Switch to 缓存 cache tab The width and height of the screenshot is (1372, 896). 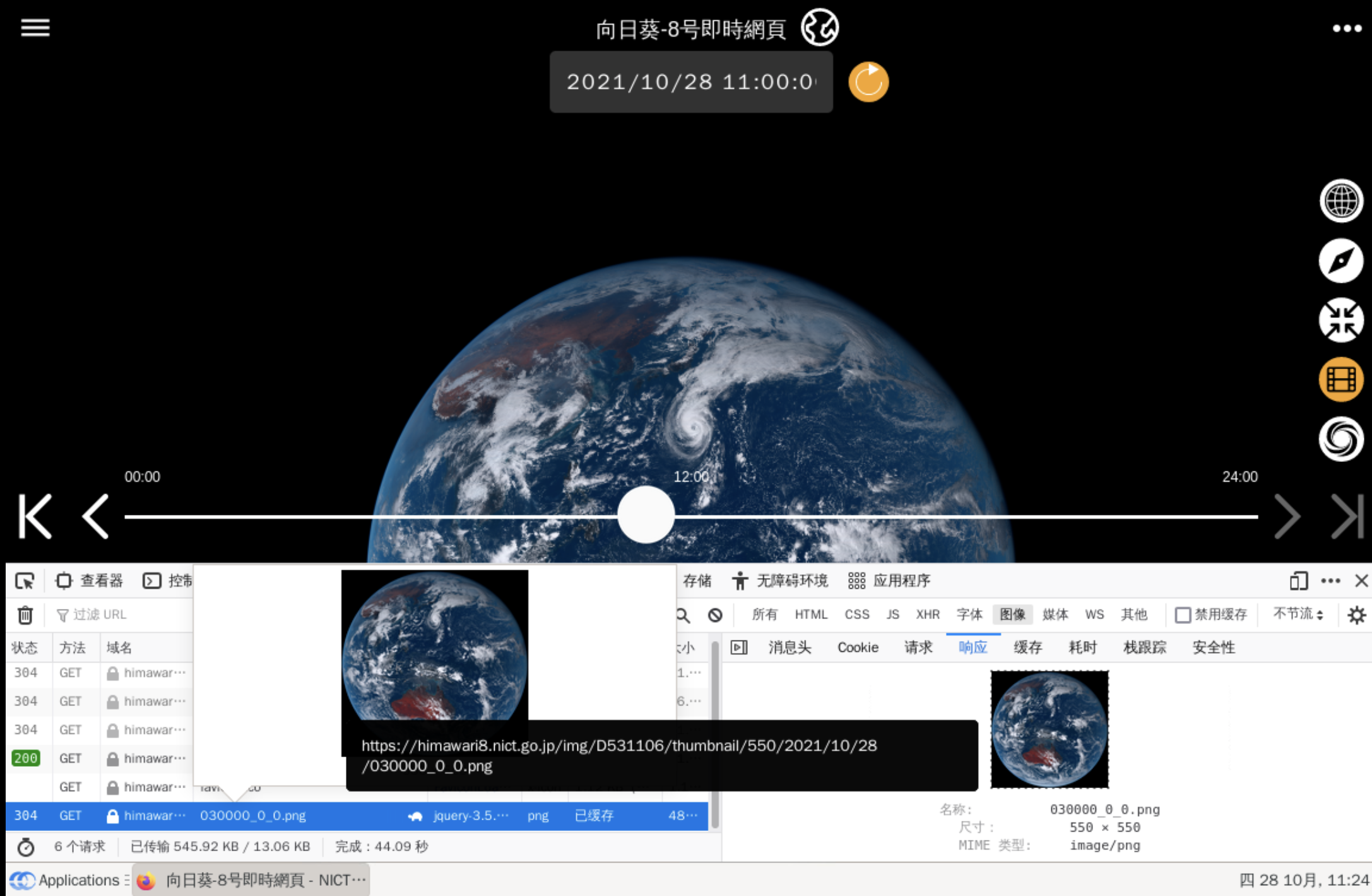1027,647
